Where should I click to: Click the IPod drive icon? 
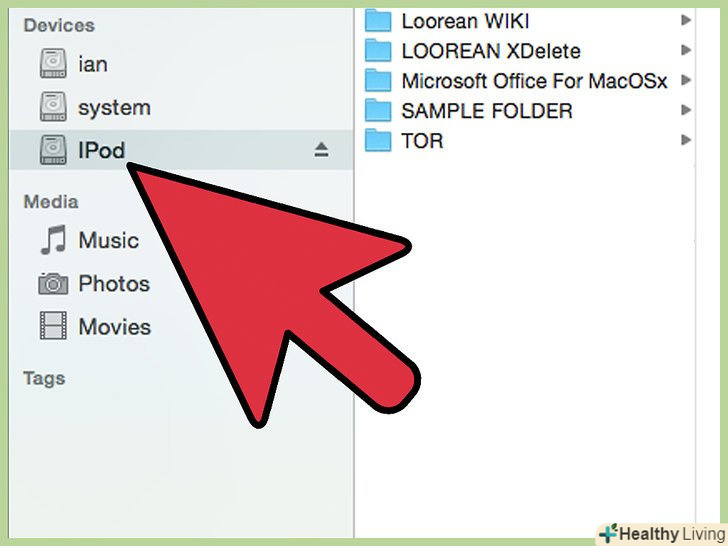pyautogui.click(x=53, y=150)
